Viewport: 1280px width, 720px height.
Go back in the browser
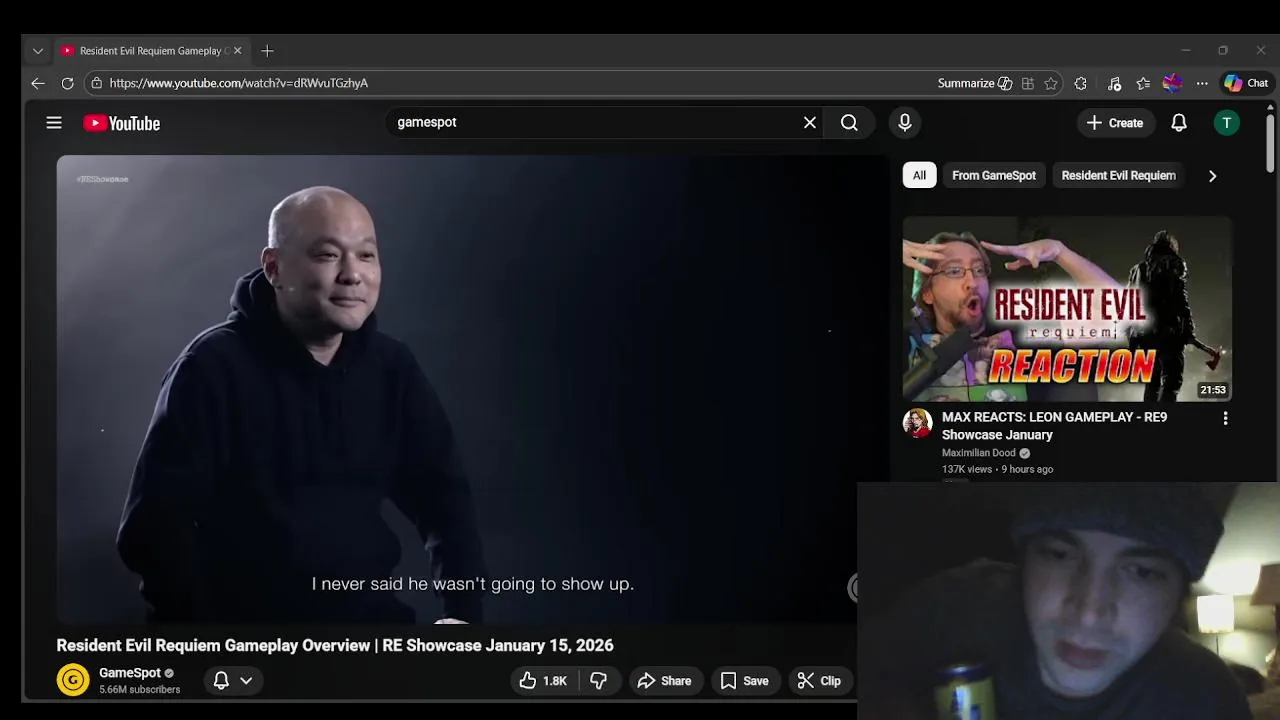(38, 83)
